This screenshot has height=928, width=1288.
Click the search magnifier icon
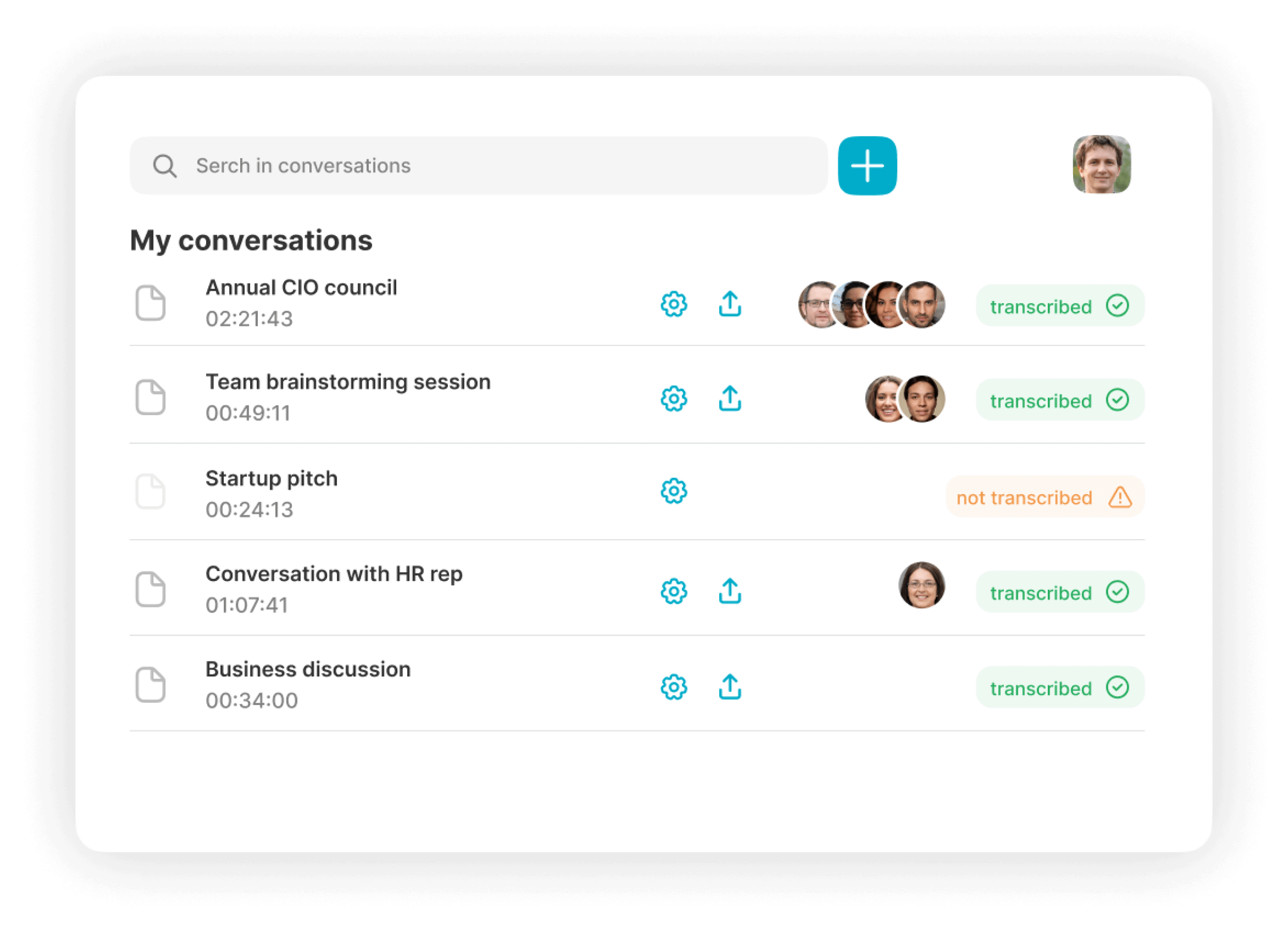click(165, 166)
